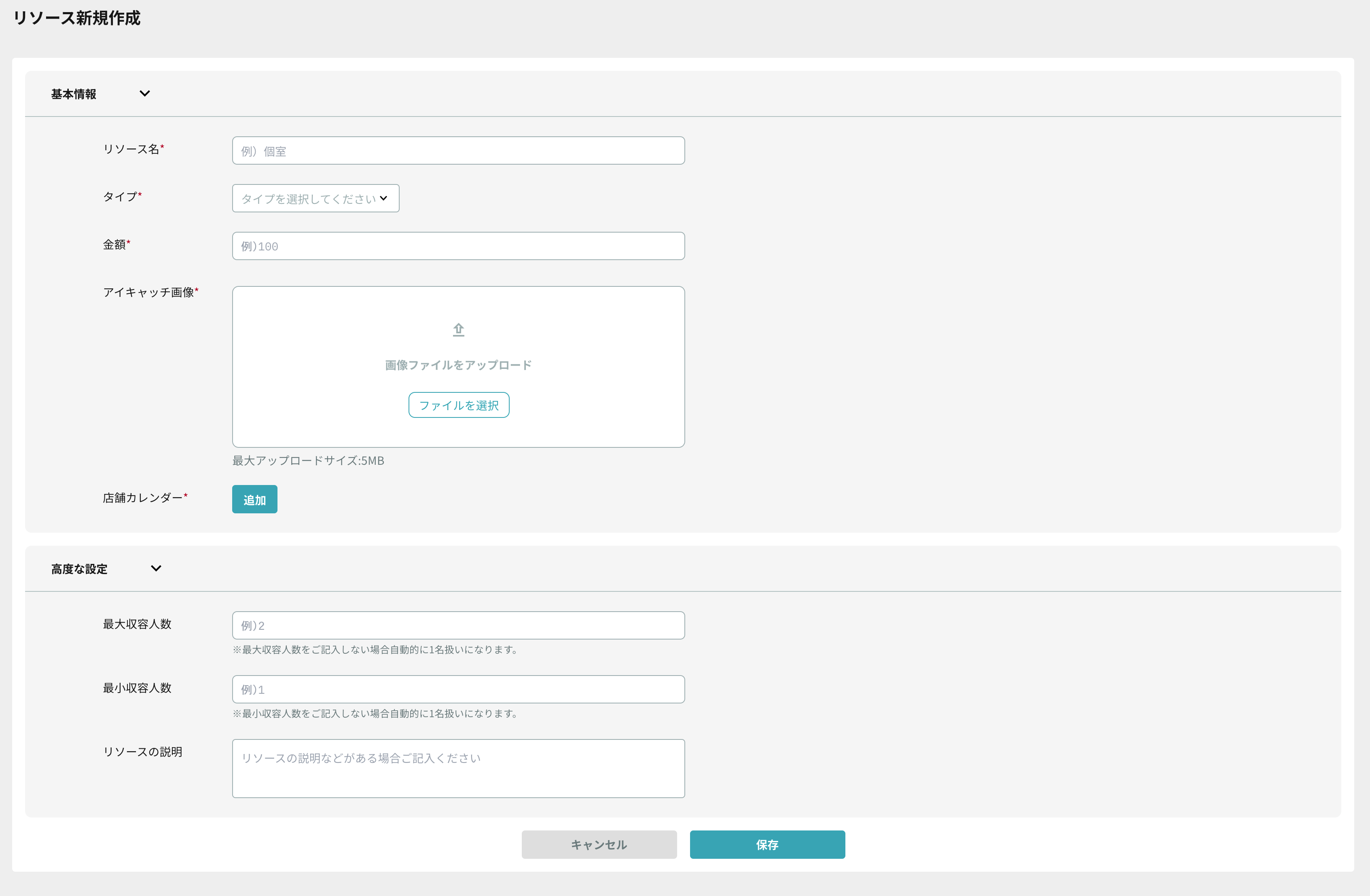Viewport: 1370px width, 896px height.
Task: Click the 最大アップロードサイズ:5MB note
Action: (308, 461)
